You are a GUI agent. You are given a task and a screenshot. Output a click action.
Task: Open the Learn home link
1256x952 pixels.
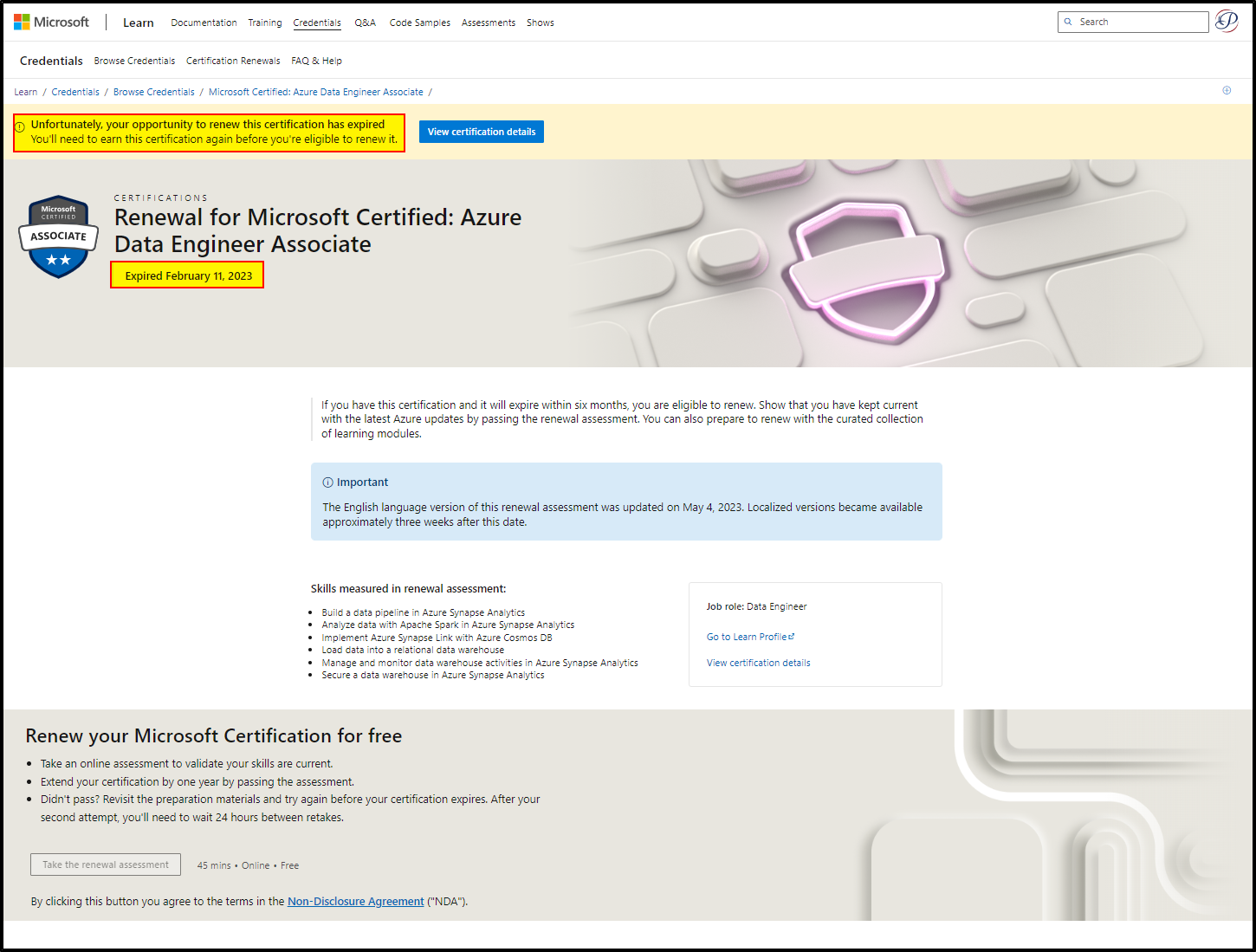click(138, 23)
